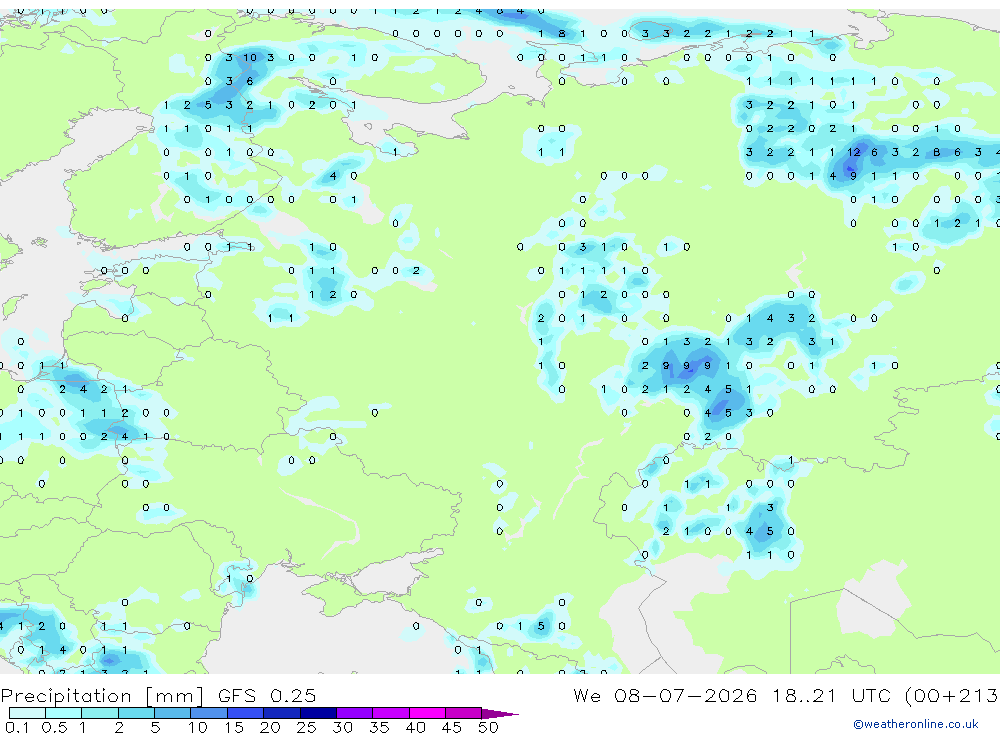
Task: Pick the 5–10 mm legend color swatch
Action: [172, 713]
